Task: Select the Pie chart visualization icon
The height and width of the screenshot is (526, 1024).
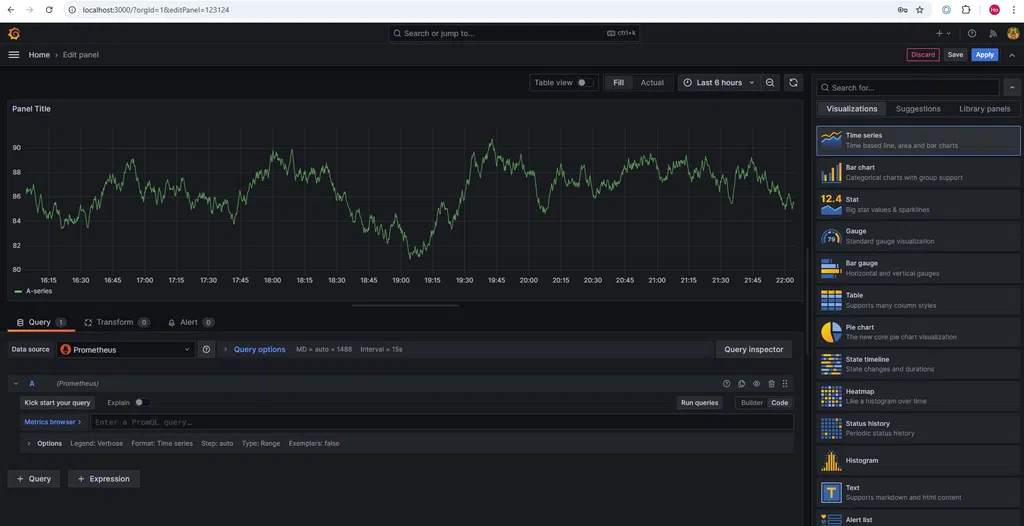Action: coord(831,333)
